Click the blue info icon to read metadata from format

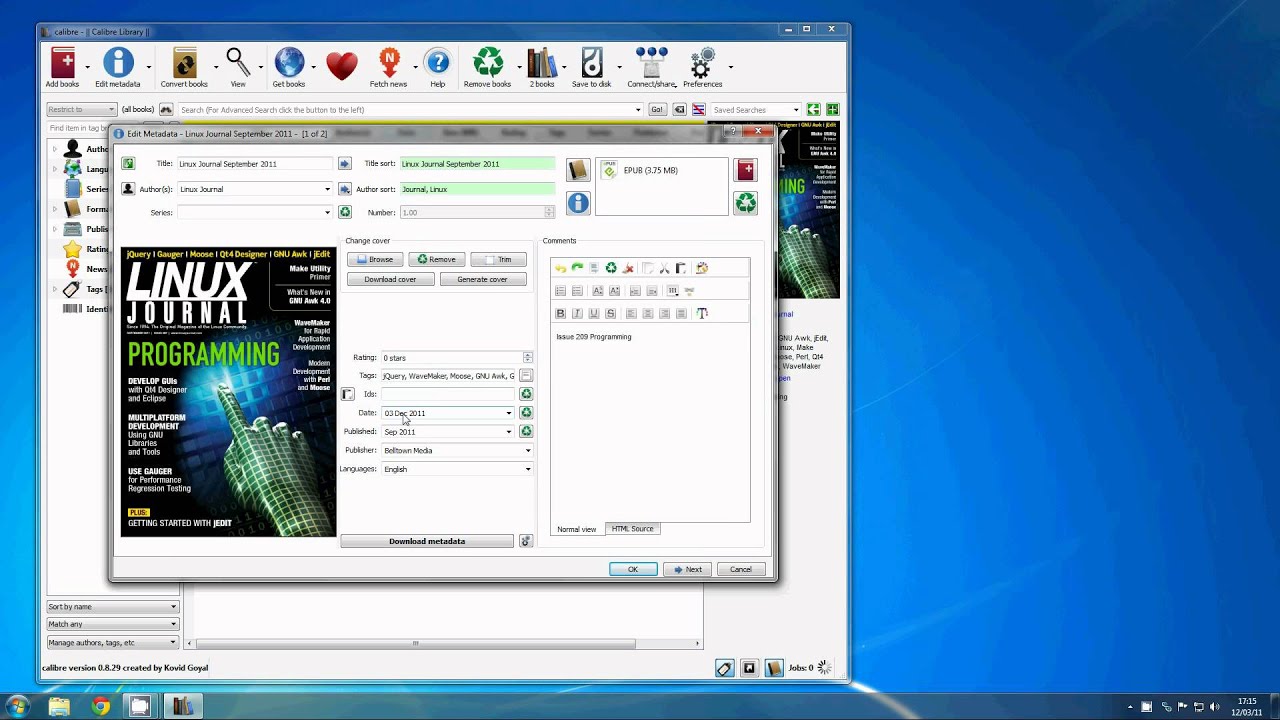[x=578, y=203]
